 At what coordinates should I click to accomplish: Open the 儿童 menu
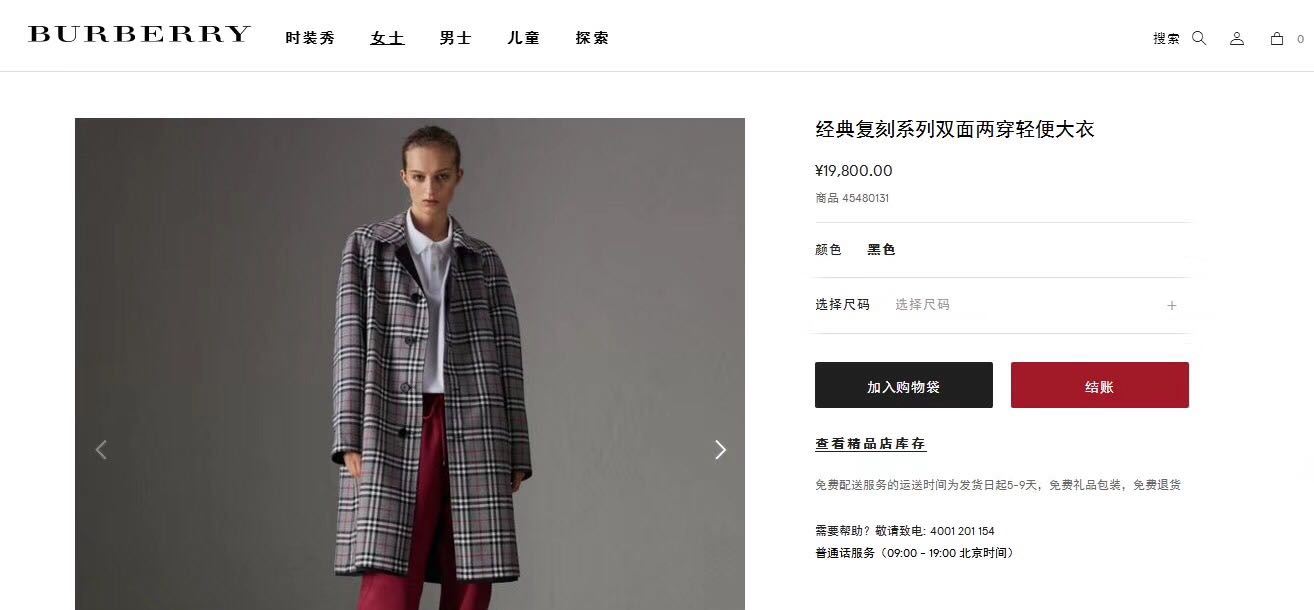[523, 38]
